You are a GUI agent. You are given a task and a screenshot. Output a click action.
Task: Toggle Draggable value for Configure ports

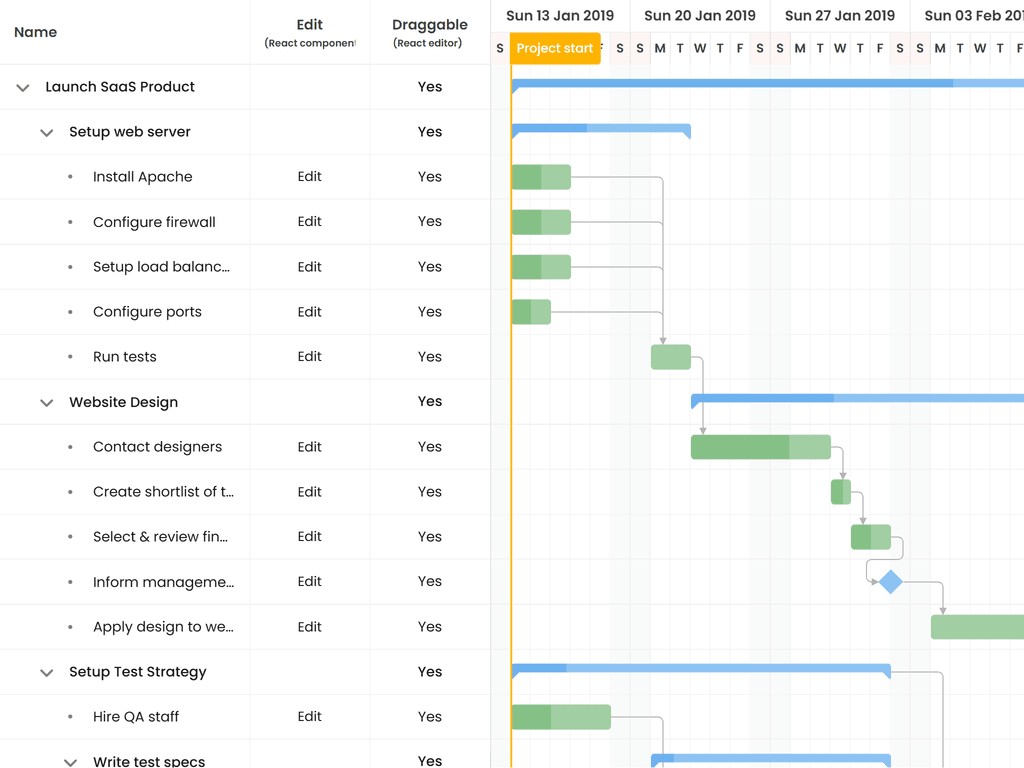(x=429, y=312)
